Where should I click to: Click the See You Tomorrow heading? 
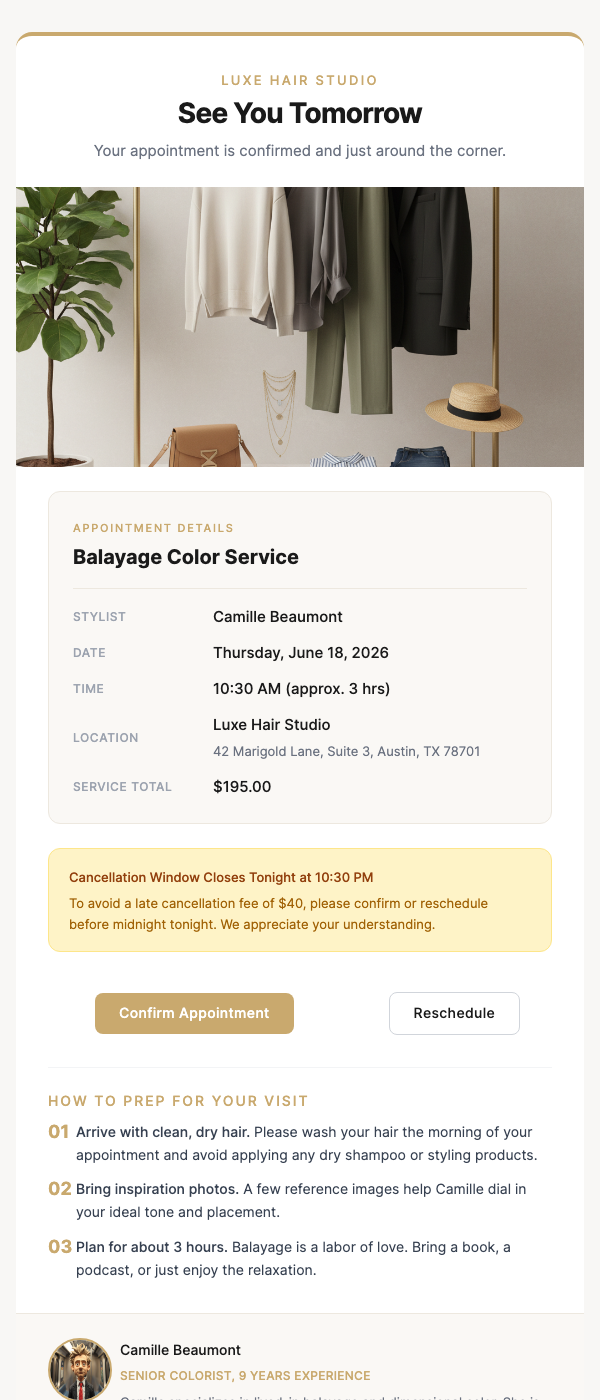tap(299, 113)
